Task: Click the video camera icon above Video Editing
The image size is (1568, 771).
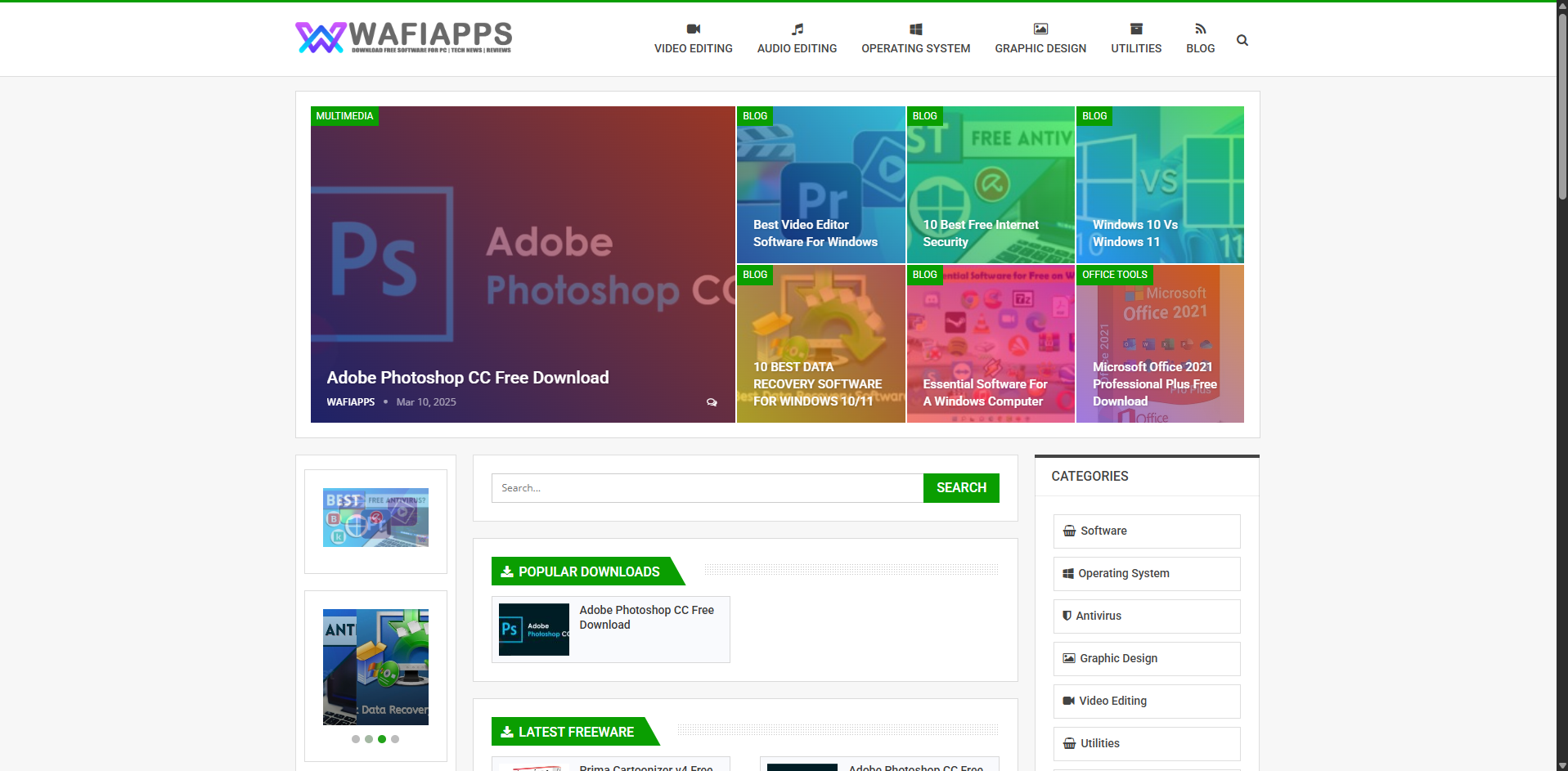Action: tap(694, 29)
